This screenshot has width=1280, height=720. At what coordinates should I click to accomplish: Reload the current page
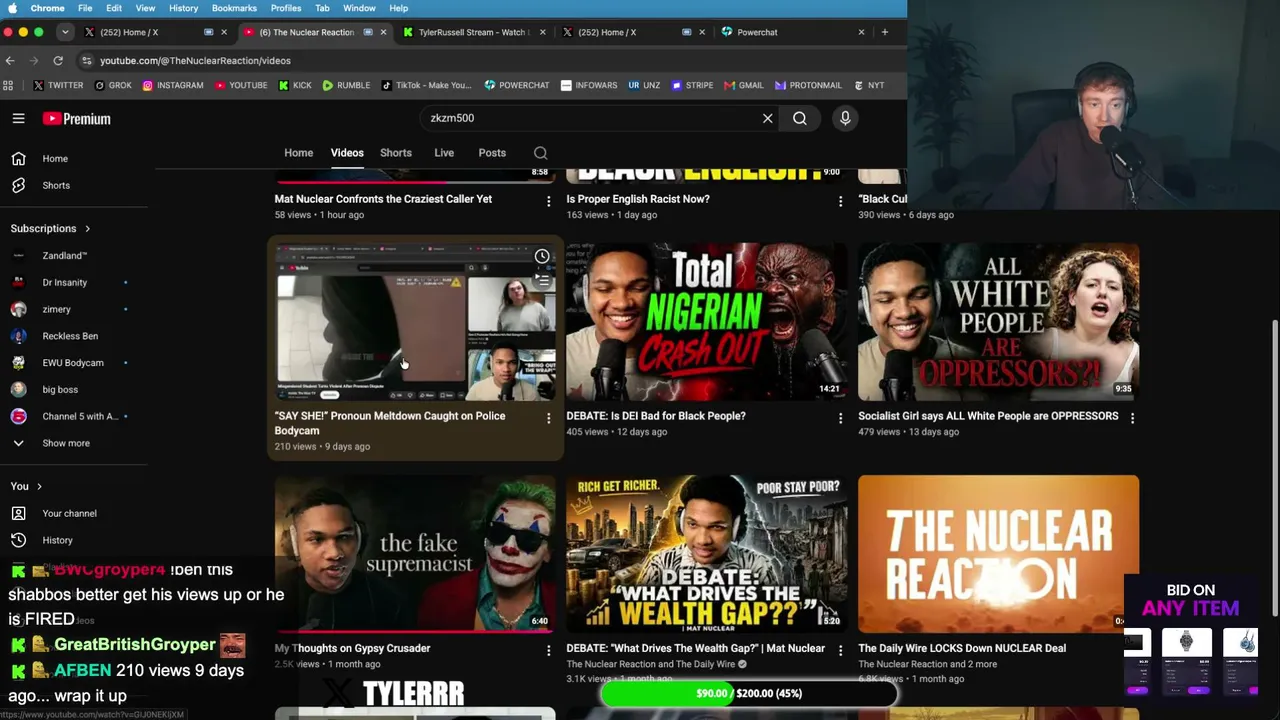(x=58, y=60)
